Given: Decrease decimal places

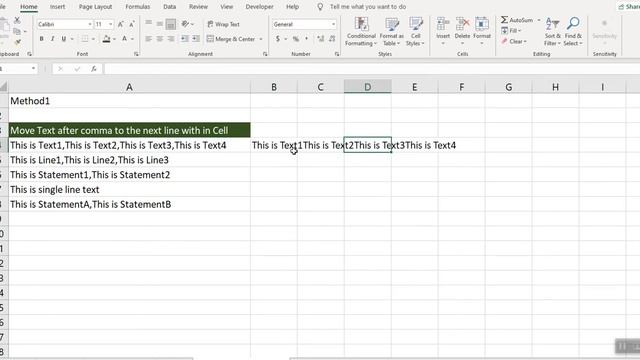Looking at the screenshot, I should [332, 39].
